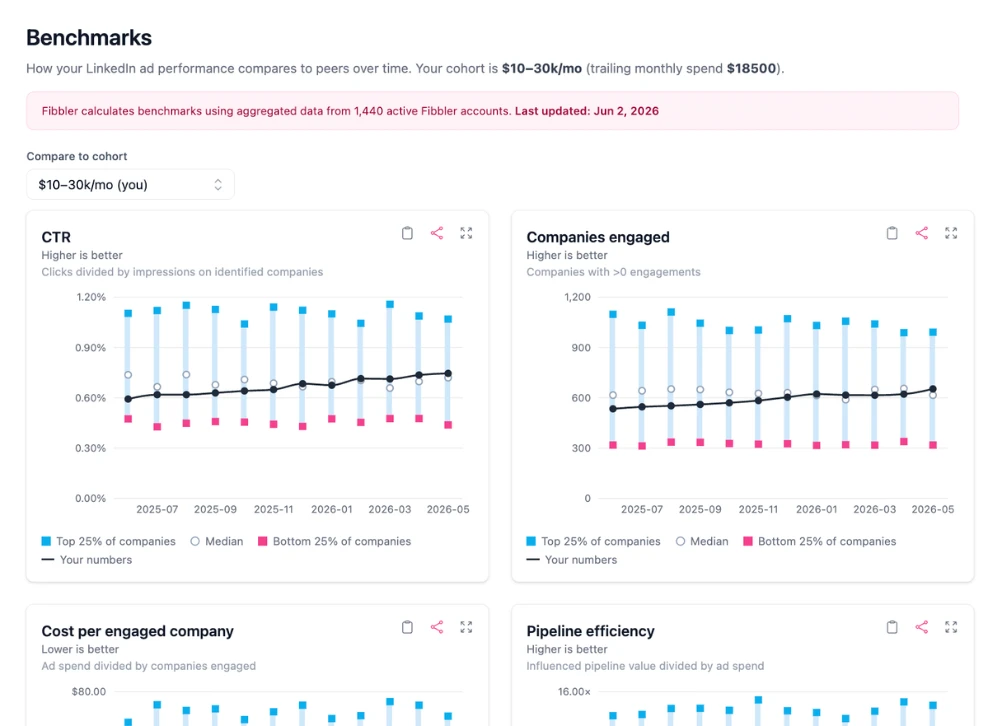Toggle Your numbers in Companies engaged legend

click(572, 560)
